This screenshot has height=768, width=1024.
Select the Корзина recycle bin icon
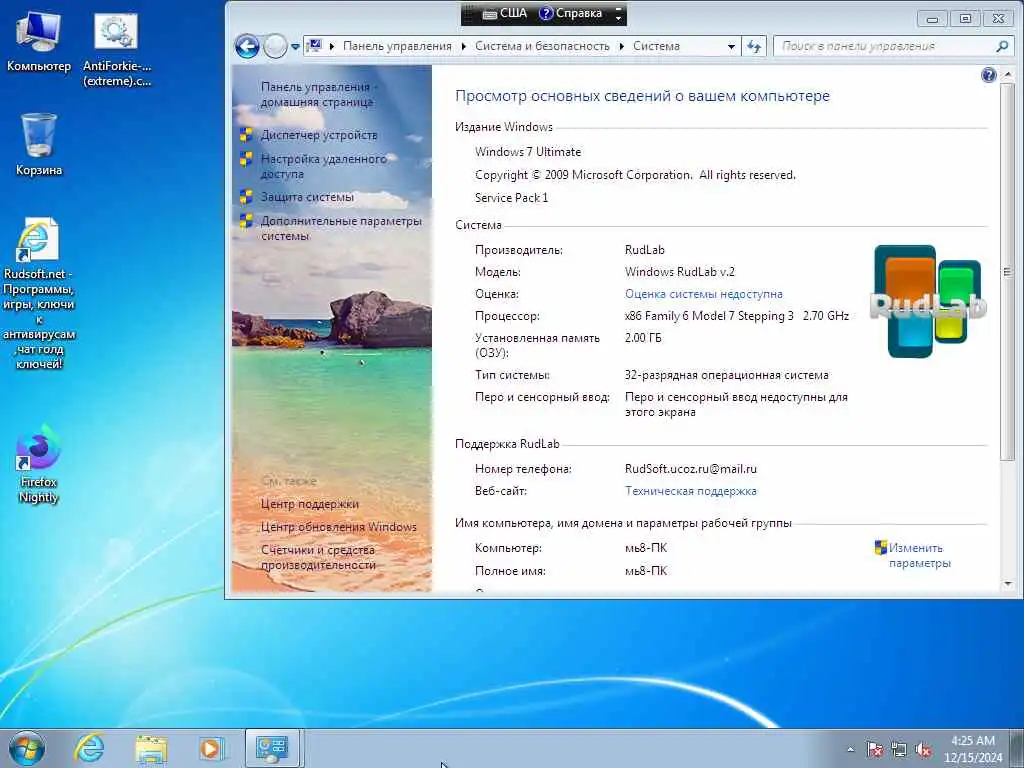(39, 145)
